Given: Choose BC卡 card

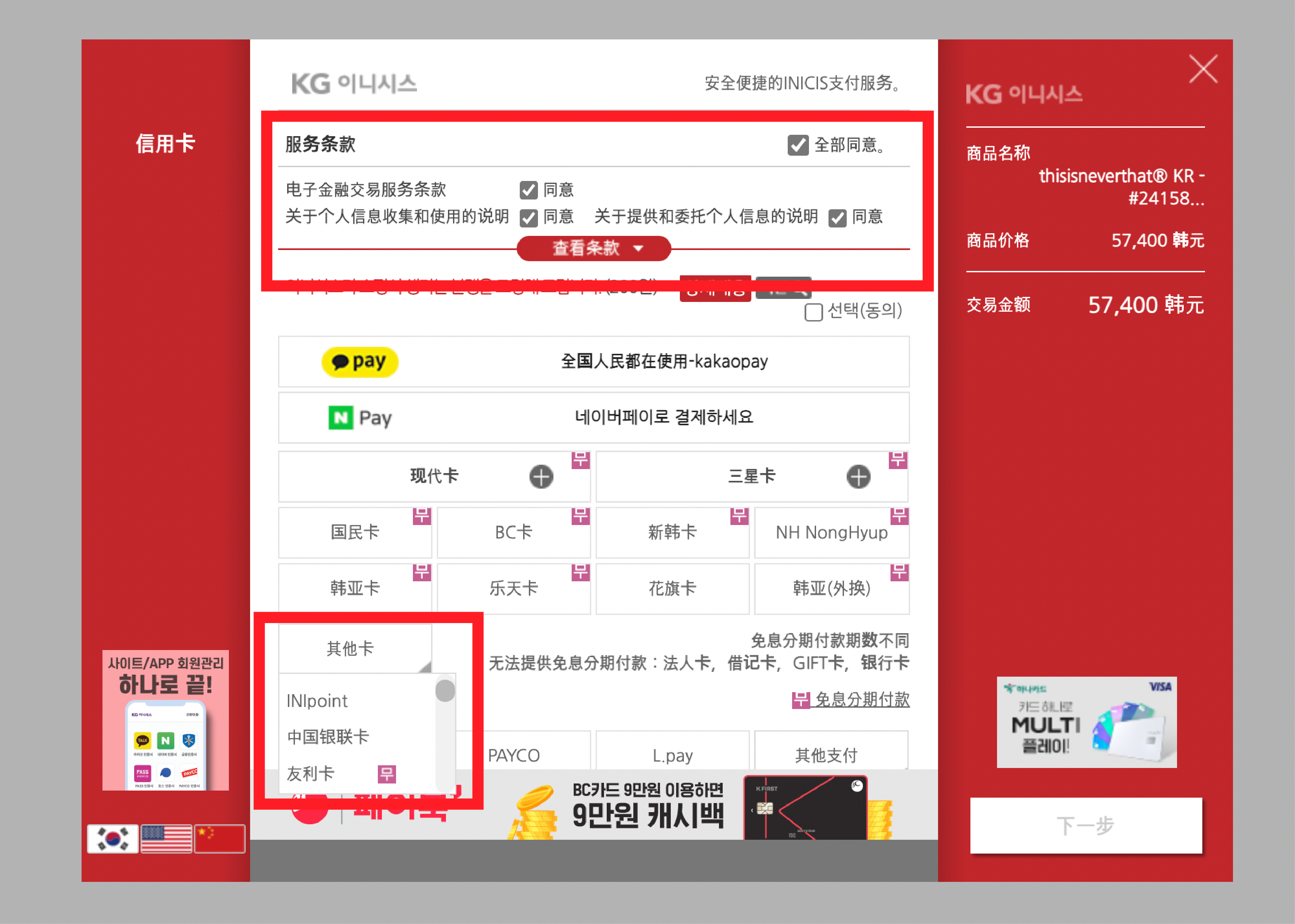Looking at the screenshot, I should pyautogui.click(x=514, y=532).
